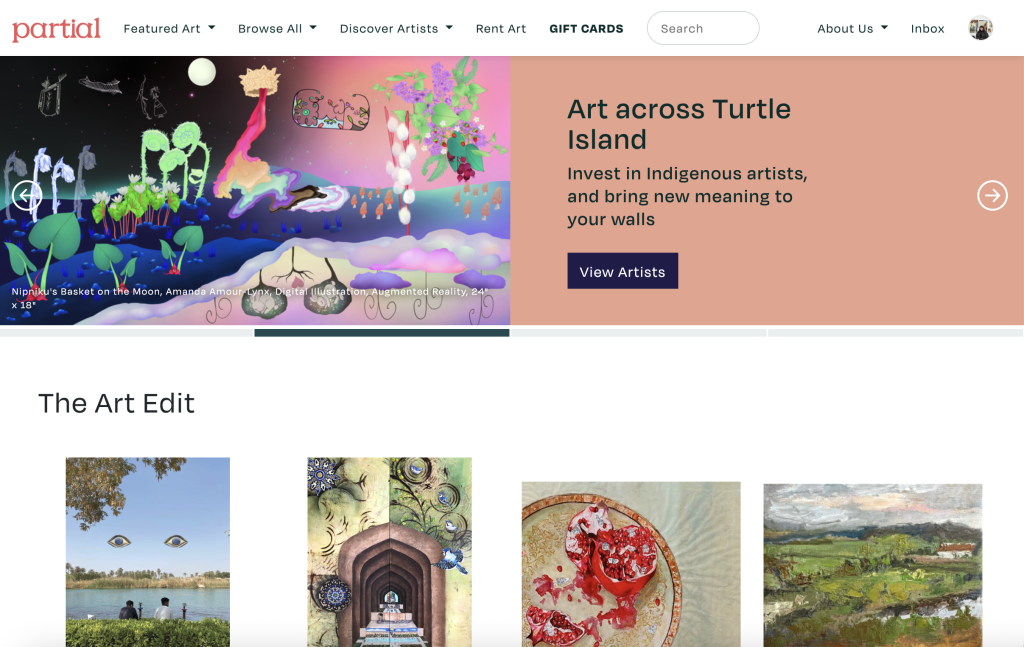Open the river with eyes artwork thumbnail
This screenshot has height=647, width=1024.
pyautogui.click(x=148, y=552)
